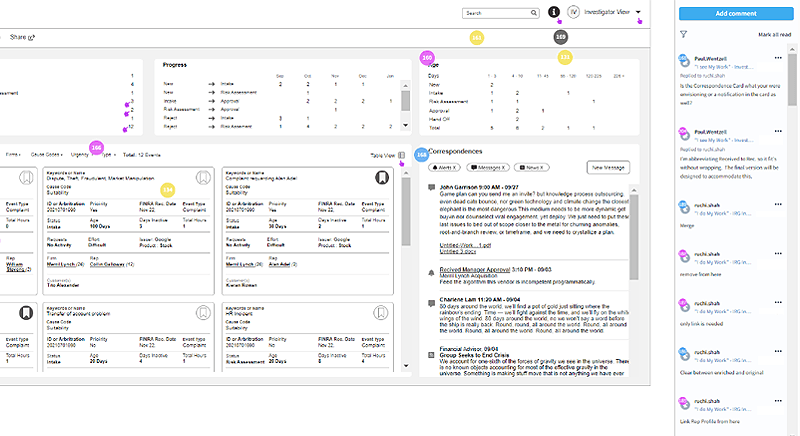Viewport: 800px width, 436px height.
Task: Open Untitled-Work_1.pdf attachment link
Action: coord(465,245)
